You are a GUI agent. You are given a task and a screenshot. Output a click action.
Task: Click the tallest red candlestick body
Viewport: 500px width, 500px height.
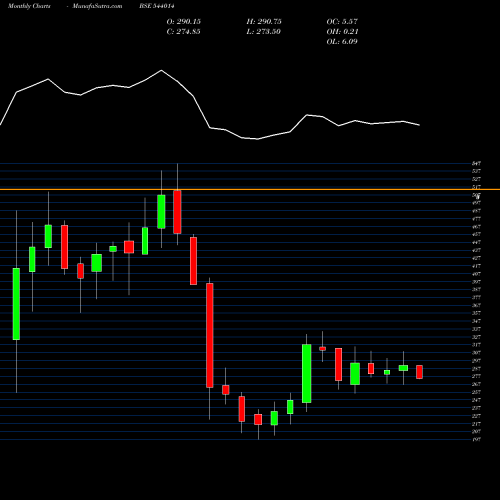coord(210,335)
